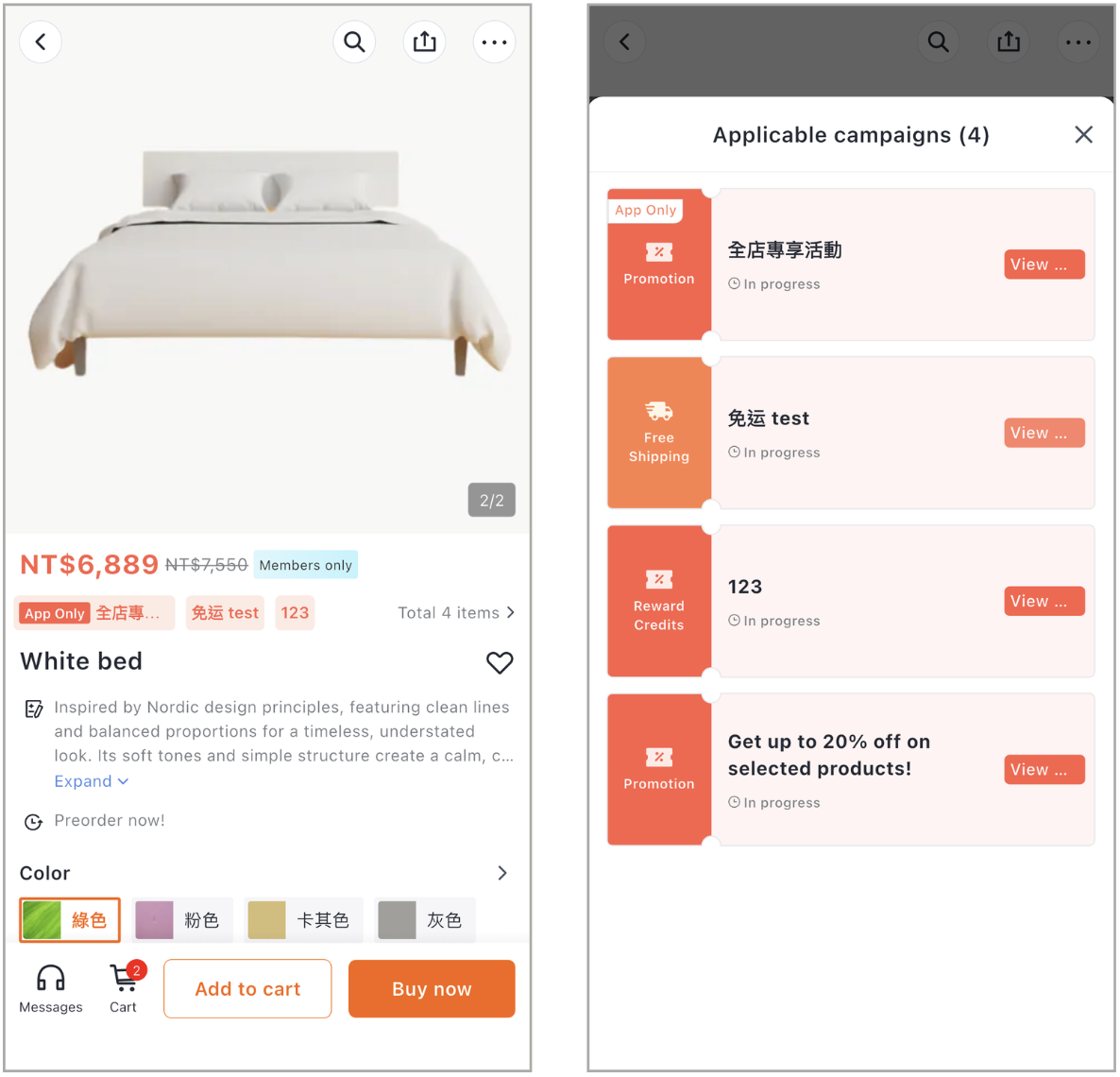Close the Applicable campaigns panel
This screenshot has width=1120, height=1077.
pos(1083,134)
